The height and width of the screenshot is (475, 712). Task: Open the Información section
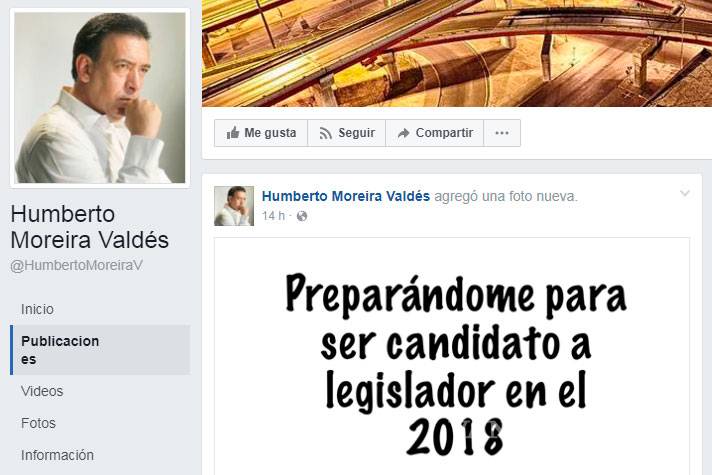tap(57, 455)
